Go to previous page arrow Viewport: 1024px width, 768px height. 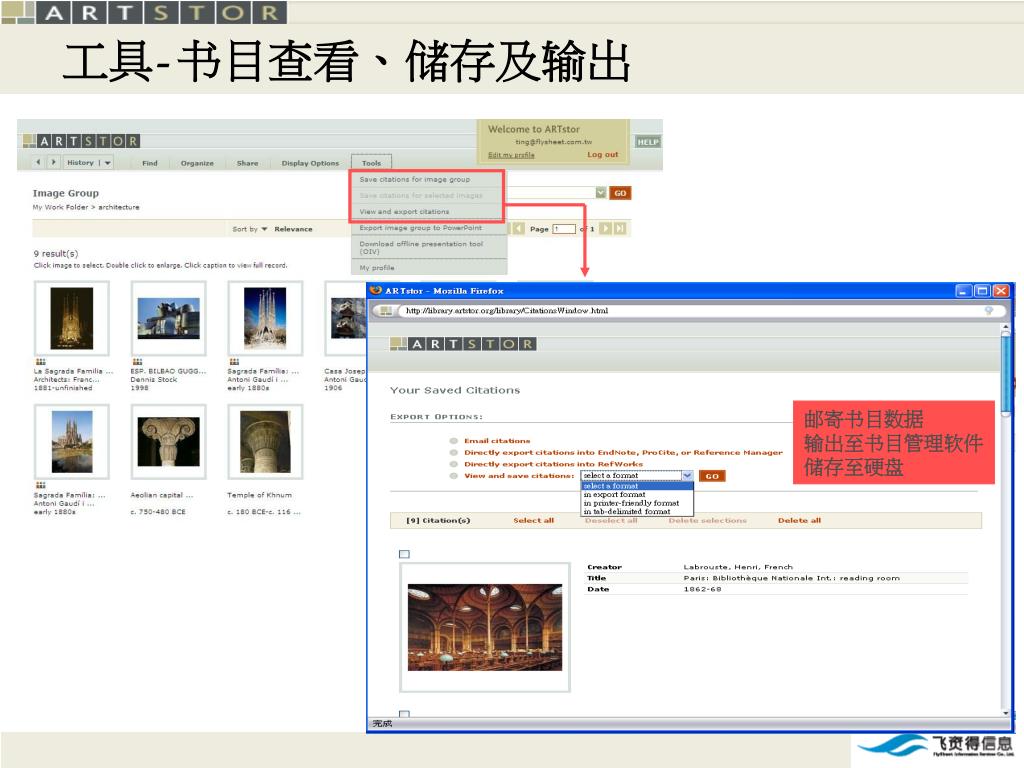tap(519, 229)
